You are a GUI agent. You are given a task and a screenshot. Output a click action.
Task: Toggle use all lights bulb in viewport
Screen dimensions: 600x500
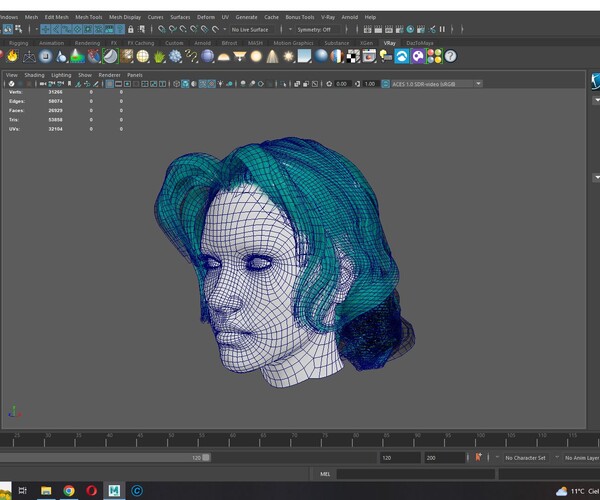pyautogui.click(x=220, y=84)
